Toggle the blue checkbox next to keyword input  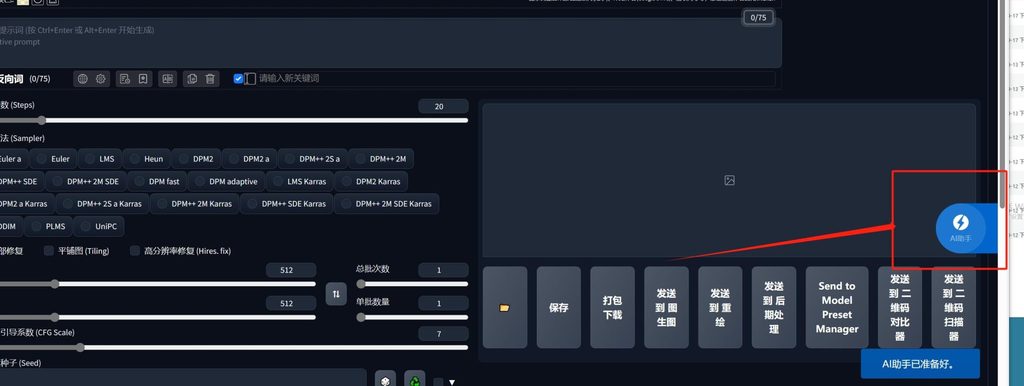(238, 78)
